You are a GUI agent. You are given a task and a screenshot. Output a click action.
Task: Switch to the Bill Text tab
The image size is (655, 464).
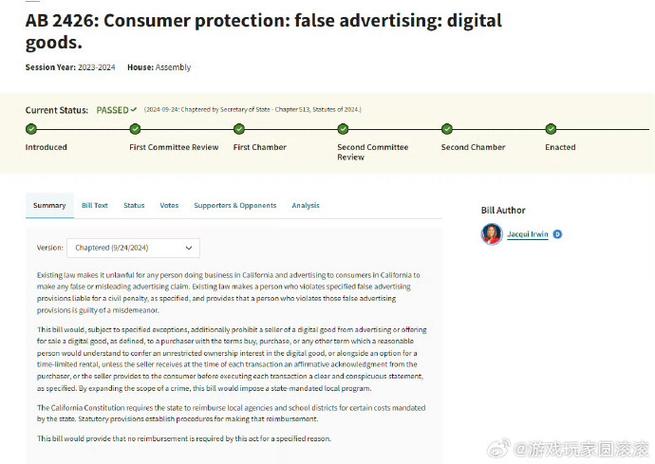pos(94,205)
